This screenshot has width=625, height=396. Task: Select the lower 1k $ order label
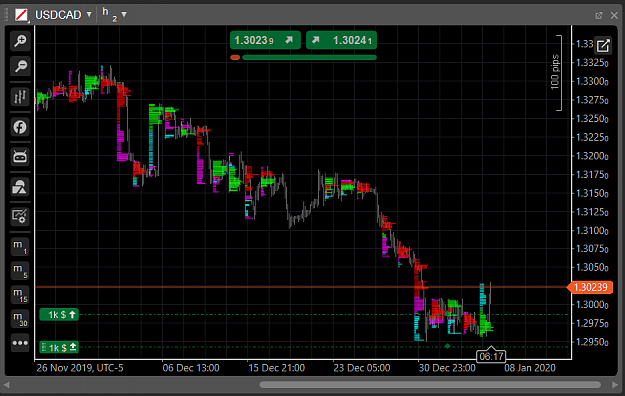[59, 347]
